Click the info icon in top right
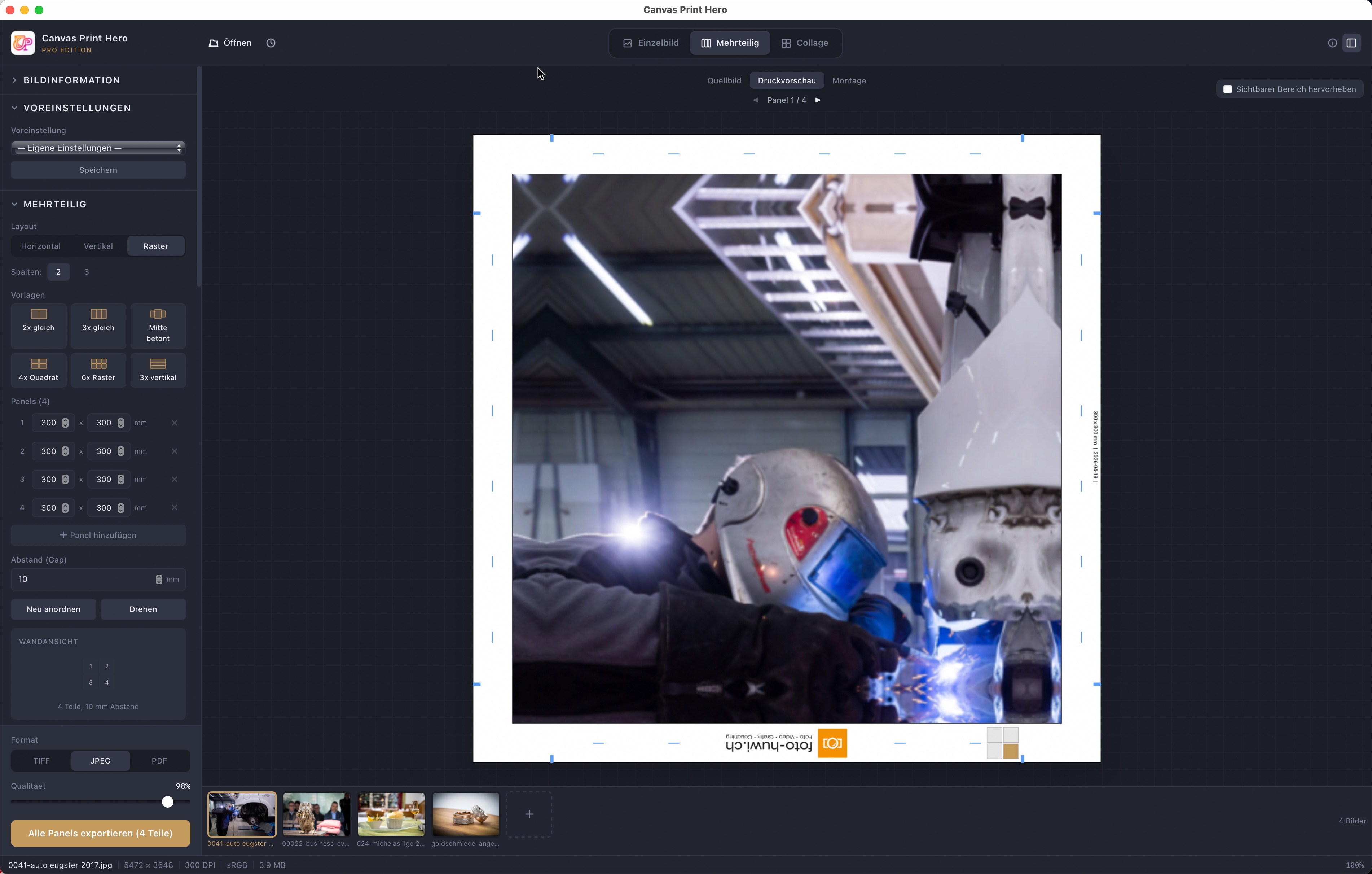Image resolution: width=1372 pixels, height=874 pixels. click(1332, 43)
